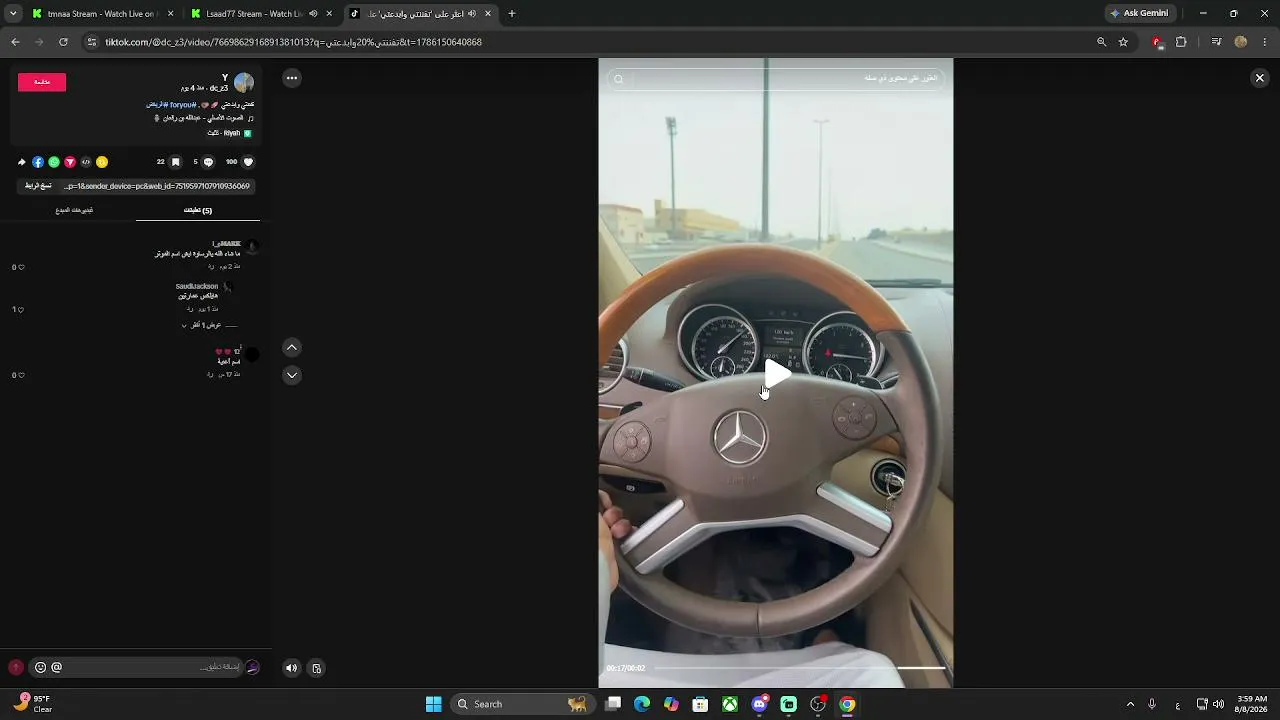The image size is (1280, 720).
Task: Close the Lsaad77 Stream browser tab
Action: (329, 14)
